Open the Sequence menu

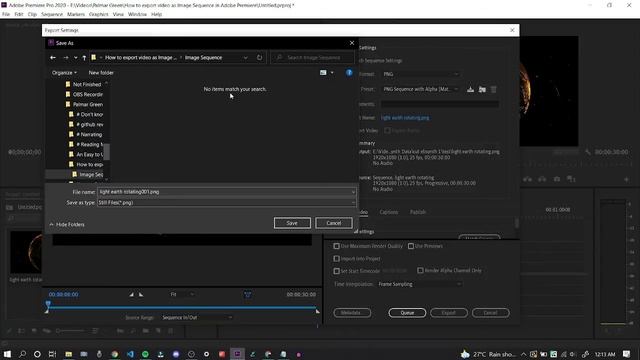pos(52,14)
